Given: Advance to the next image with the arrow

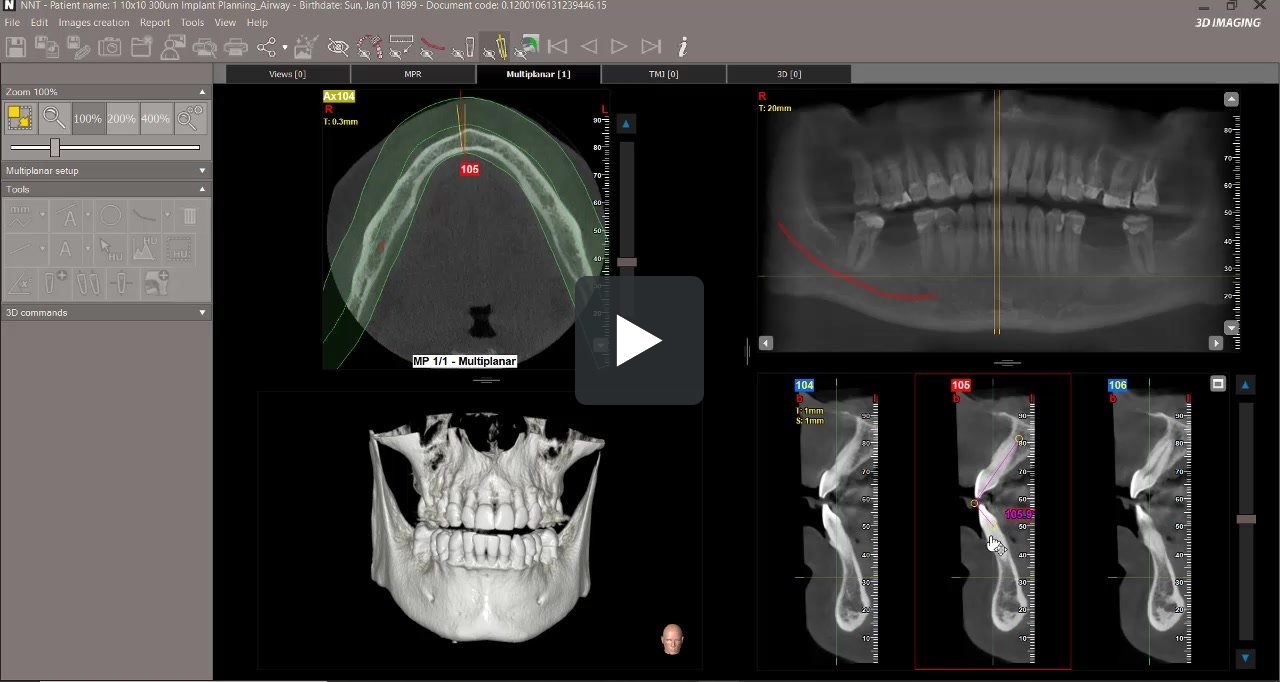Looking at the screenshot, I should 618,45.
